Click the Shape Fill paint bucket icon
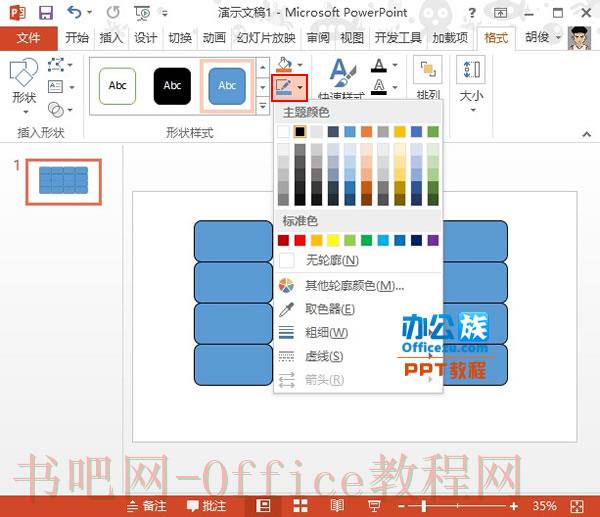Image resolution: width=600 pixels, height=517 pixels. point(284,64)
